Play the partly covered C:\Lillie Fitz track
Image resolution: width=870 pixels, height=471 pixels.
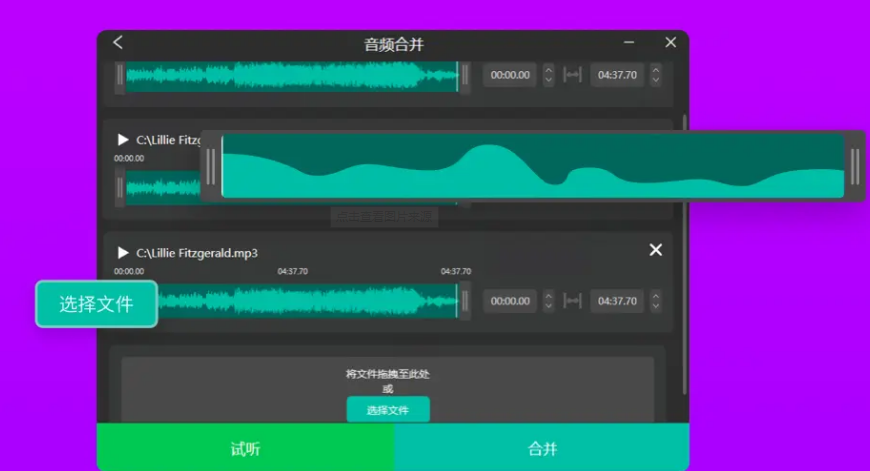tap(123, 140)
